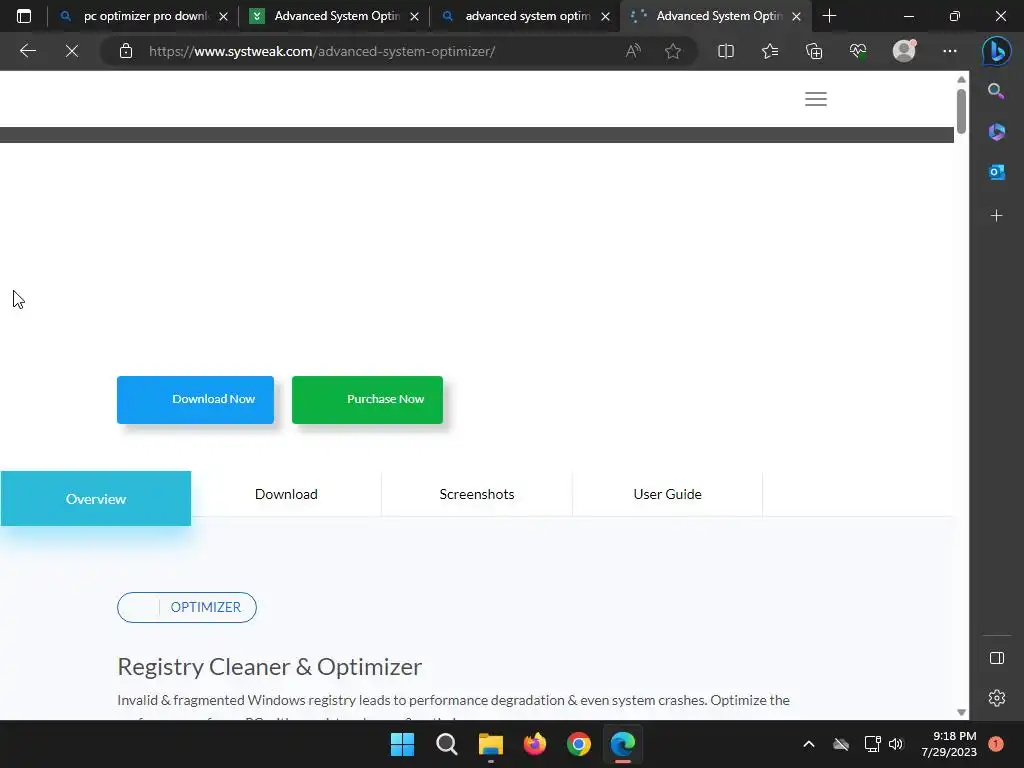1024x768 pixels.
Task: Close the active Advanced System Optimizer tab
Action: (796, 16)
